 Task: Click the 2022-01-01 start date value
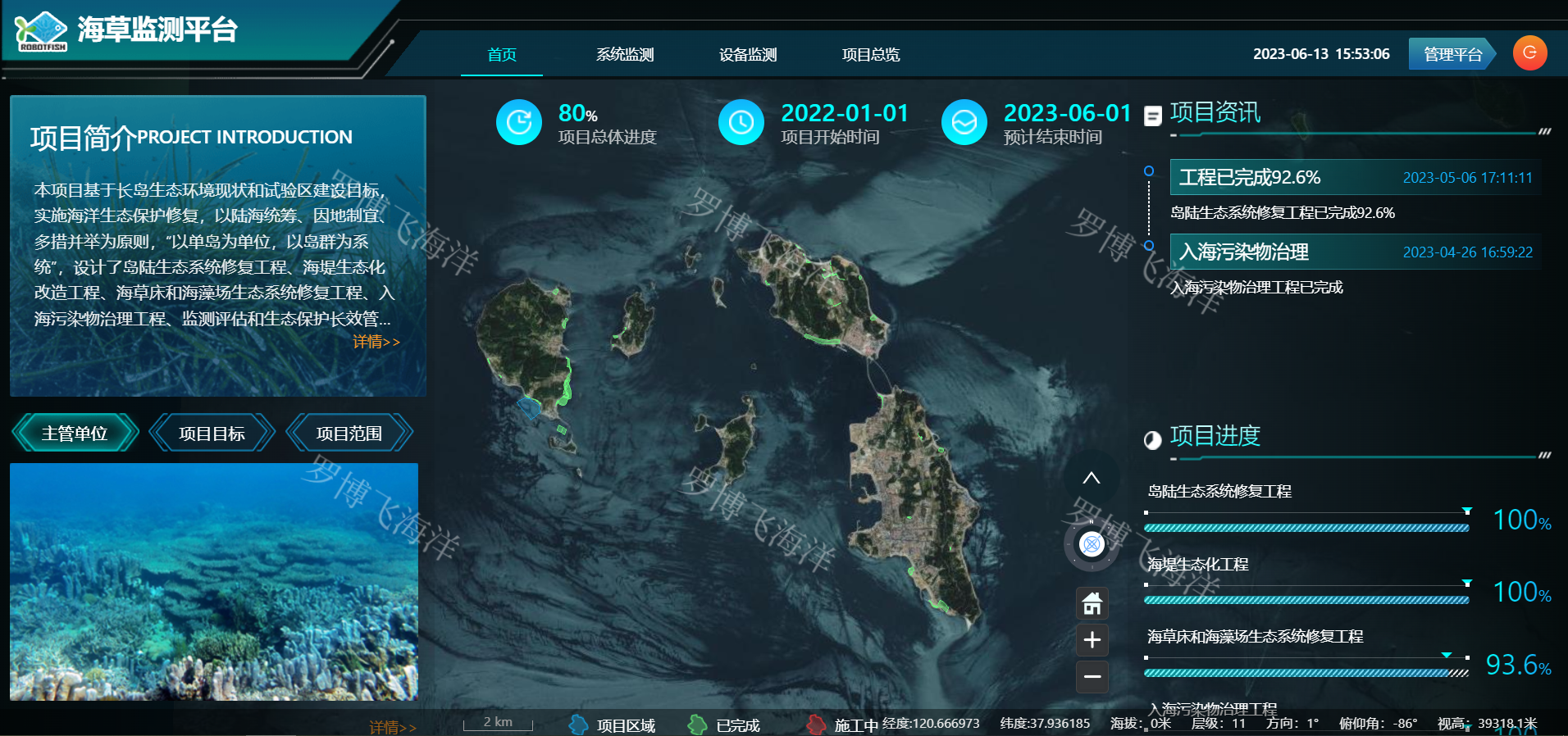845,113
